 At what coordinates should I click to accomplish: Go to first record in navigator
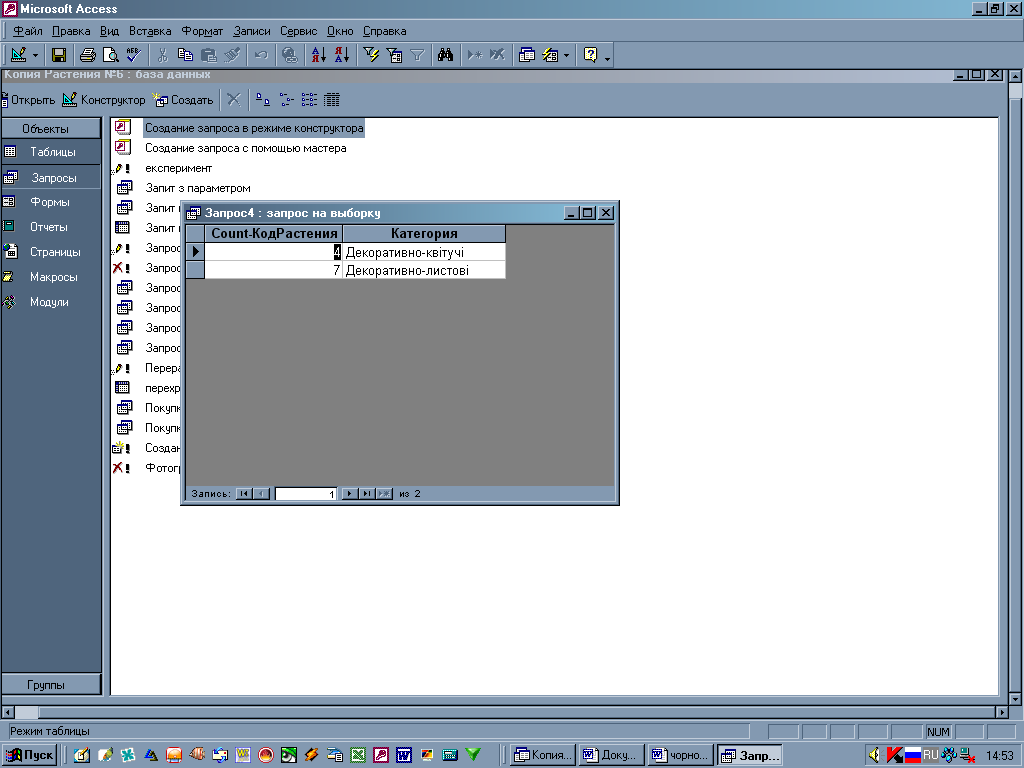(244, 494)
